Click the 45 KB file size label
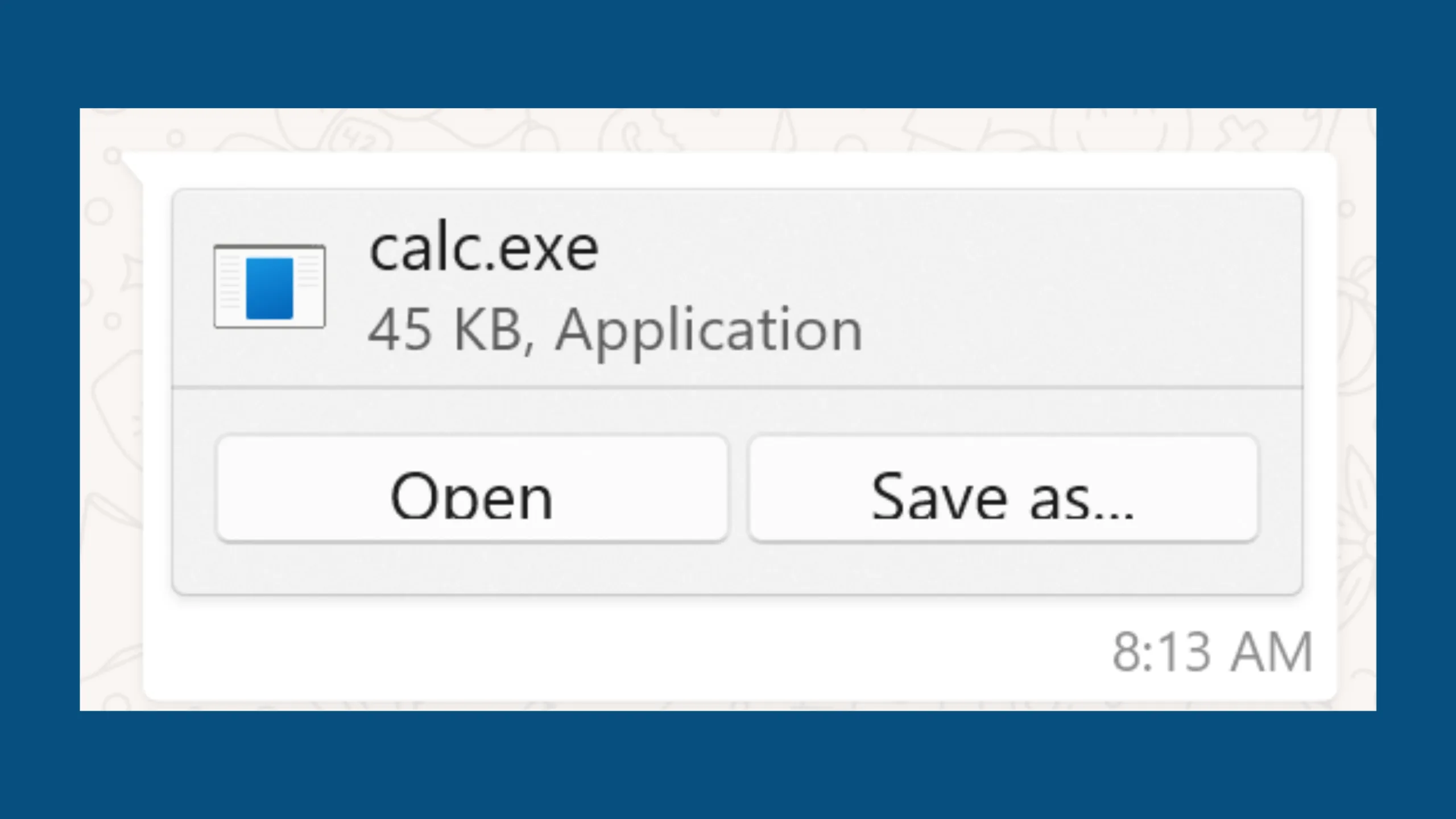This screenshot has height=819, width=1456. (445, 330)
